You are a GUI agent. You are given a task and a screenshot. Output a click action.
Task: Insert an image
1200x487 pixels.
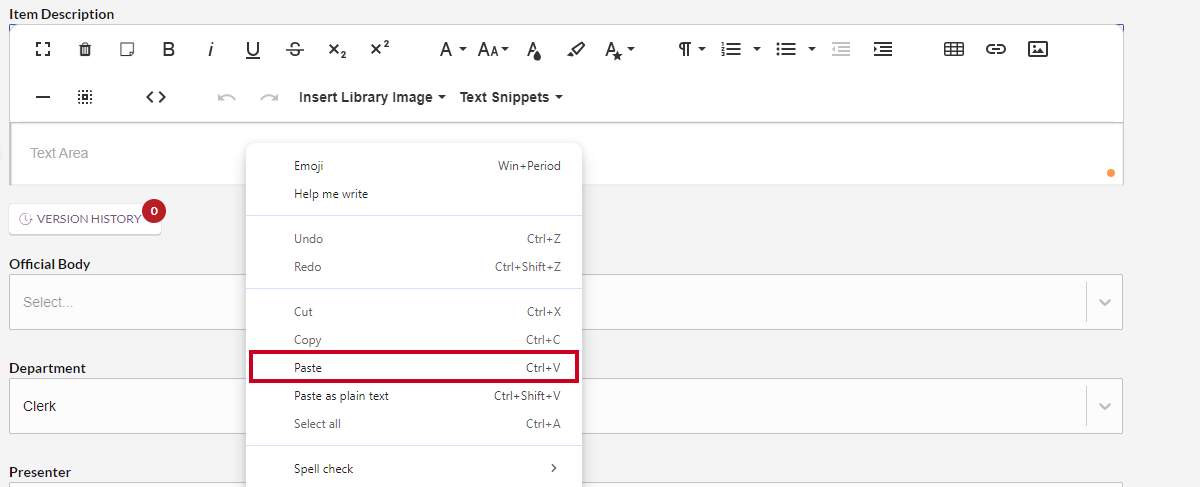click(1038, 49)
